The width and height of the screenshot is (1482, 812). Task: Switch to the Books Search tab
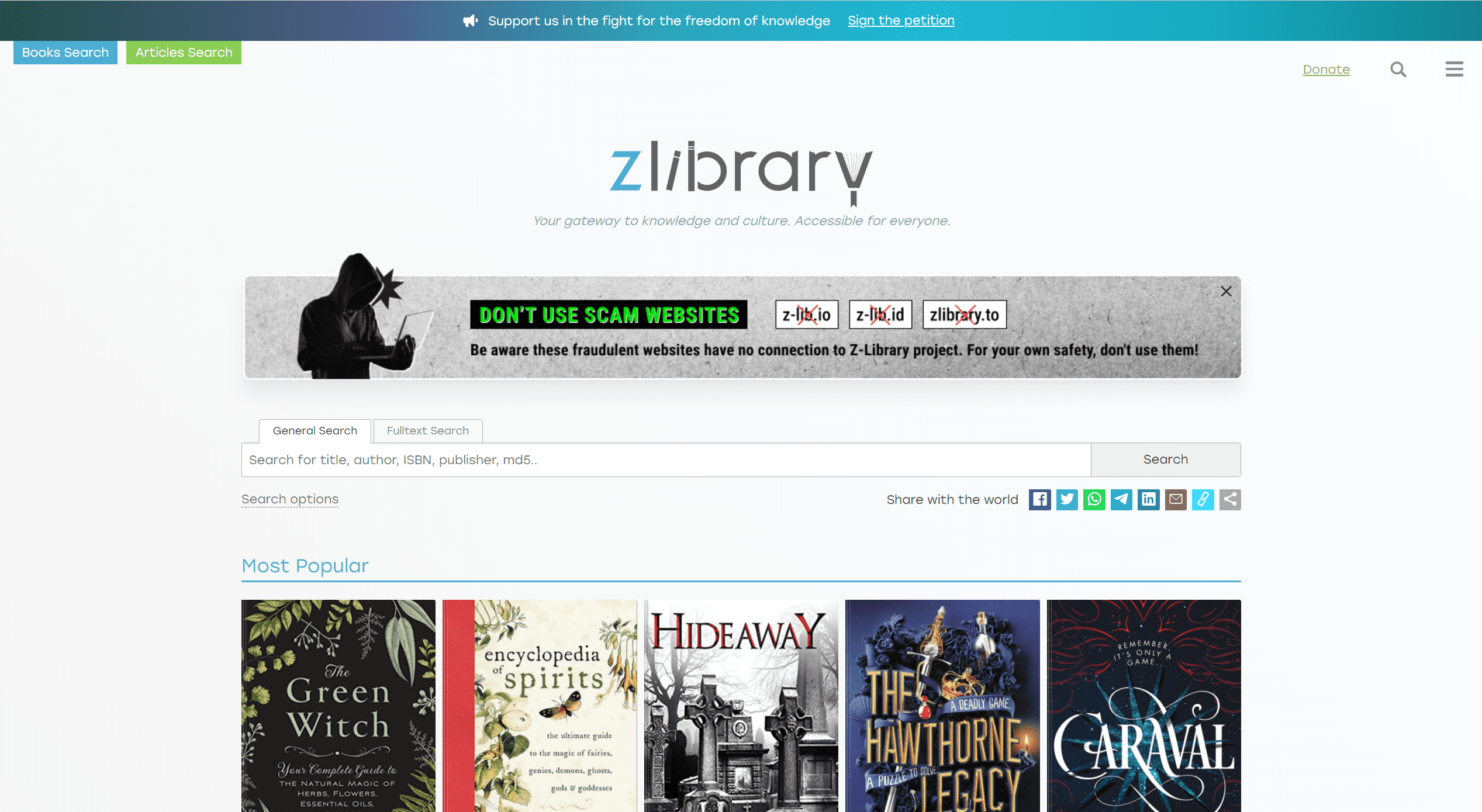pyautogui.click(x=64, y=53)
